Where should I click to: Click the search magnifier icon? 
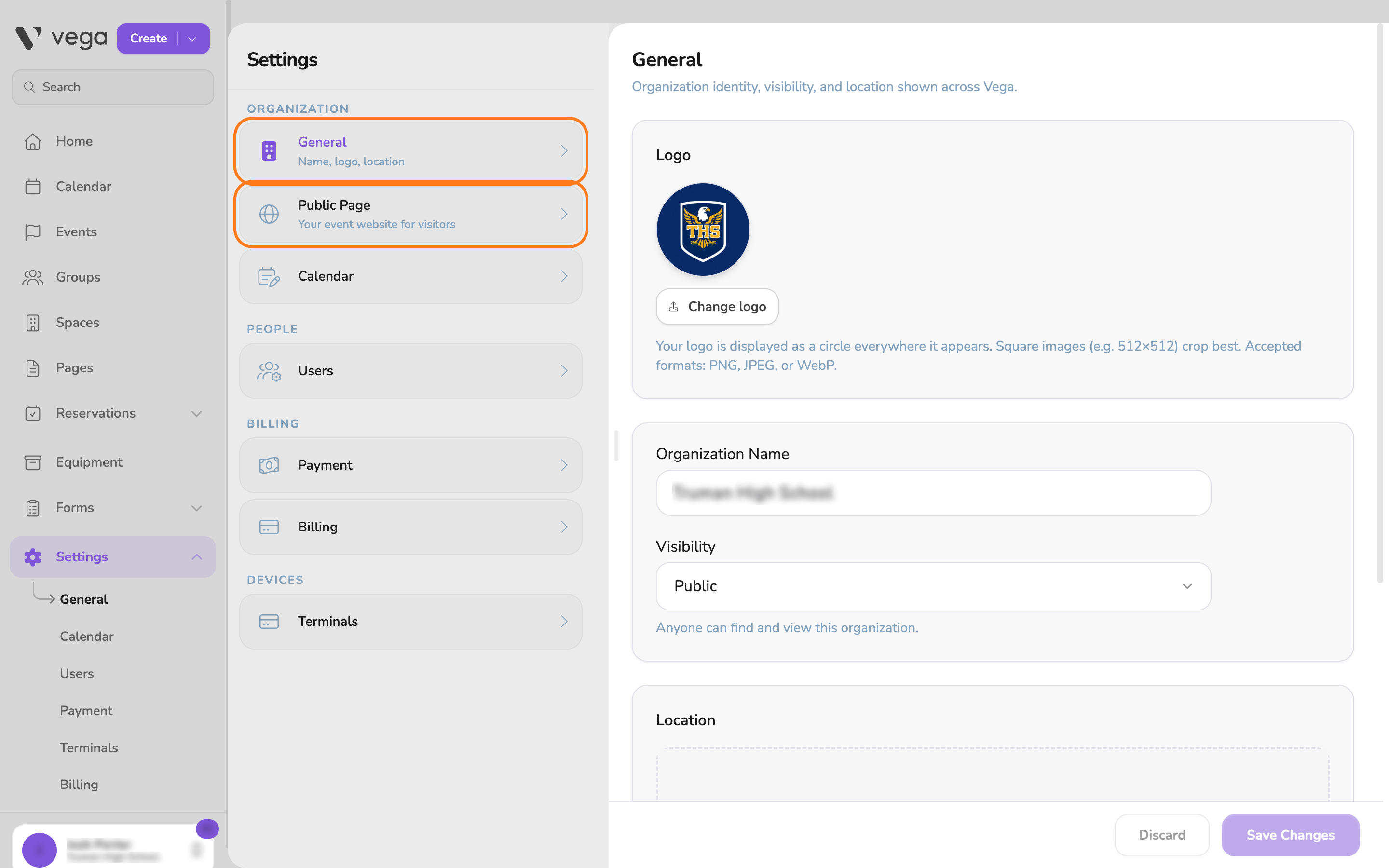(29, 87)
